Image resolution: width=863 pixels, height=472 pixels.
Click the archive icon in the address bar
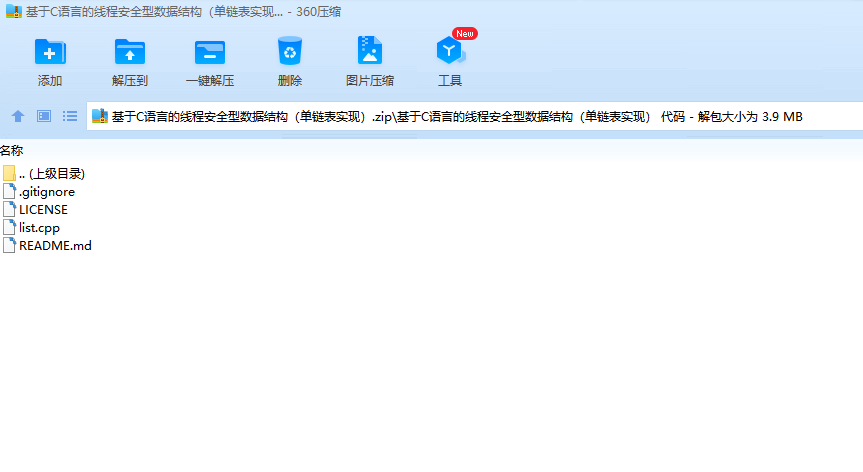click(100, 116)
